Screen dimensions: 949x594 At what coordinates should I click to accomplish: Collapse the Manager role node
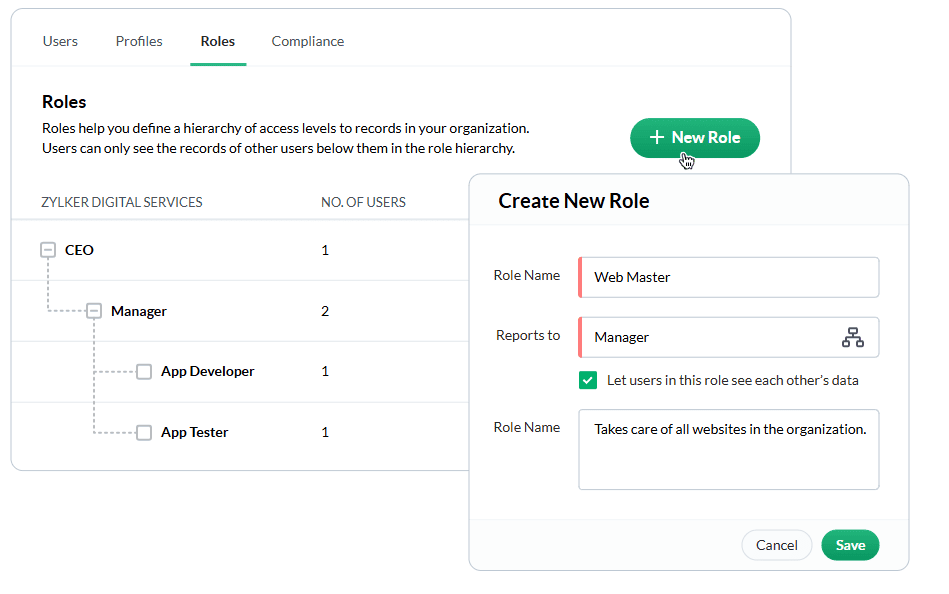pos(94,311)
